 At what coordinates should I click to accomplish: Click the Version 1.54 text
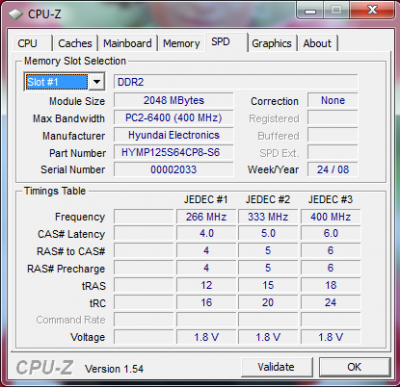(x=114, y=369)
